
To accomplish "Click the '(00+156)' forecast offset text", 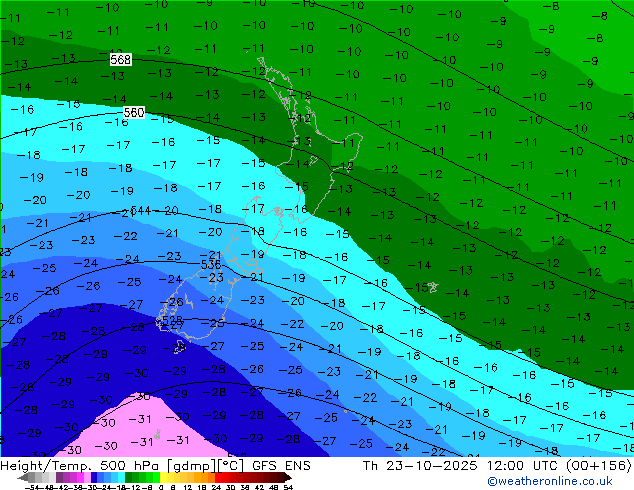I will coord(599,466).
